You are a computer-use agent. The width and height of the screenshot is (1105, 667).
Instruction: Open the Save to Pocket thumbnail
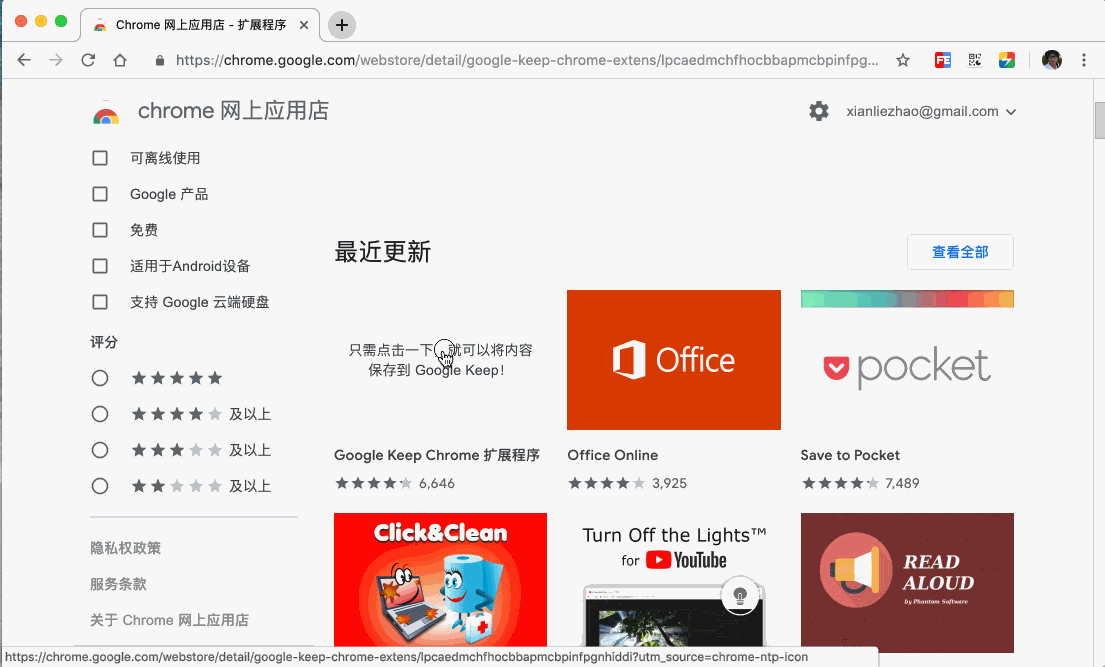pos(907,360)
